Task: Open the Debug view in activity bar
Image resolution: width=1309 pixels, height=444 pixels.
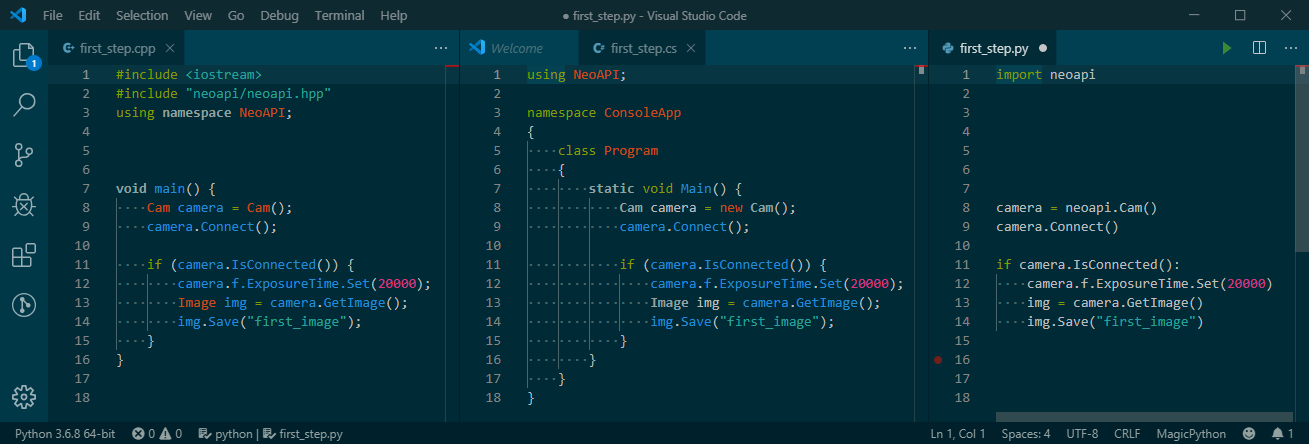Action: coord(24,205)
